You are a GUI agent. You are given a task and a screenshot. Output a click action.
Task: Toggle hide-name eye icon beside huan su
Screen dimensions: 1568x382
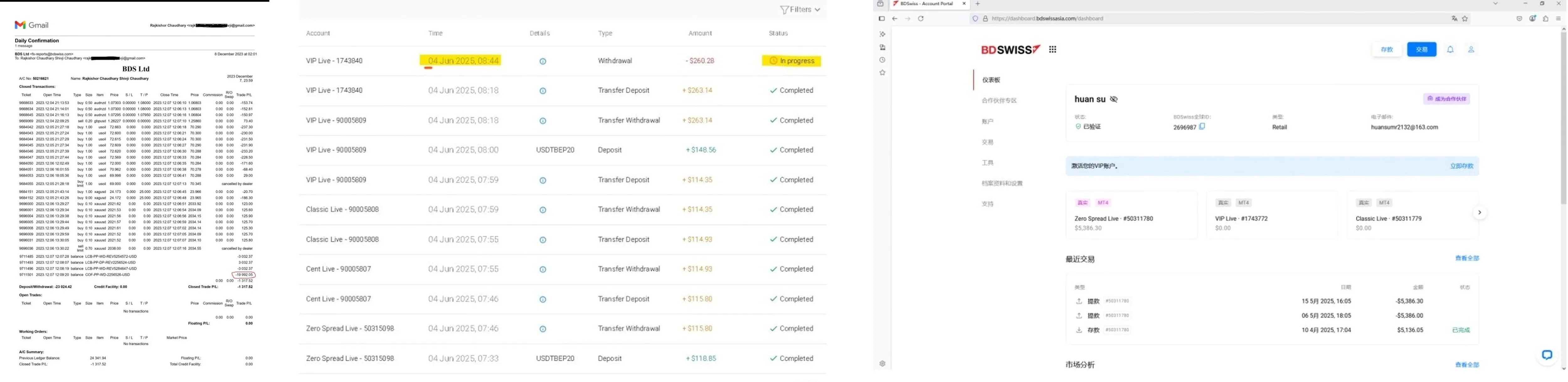pos(1114,99)
